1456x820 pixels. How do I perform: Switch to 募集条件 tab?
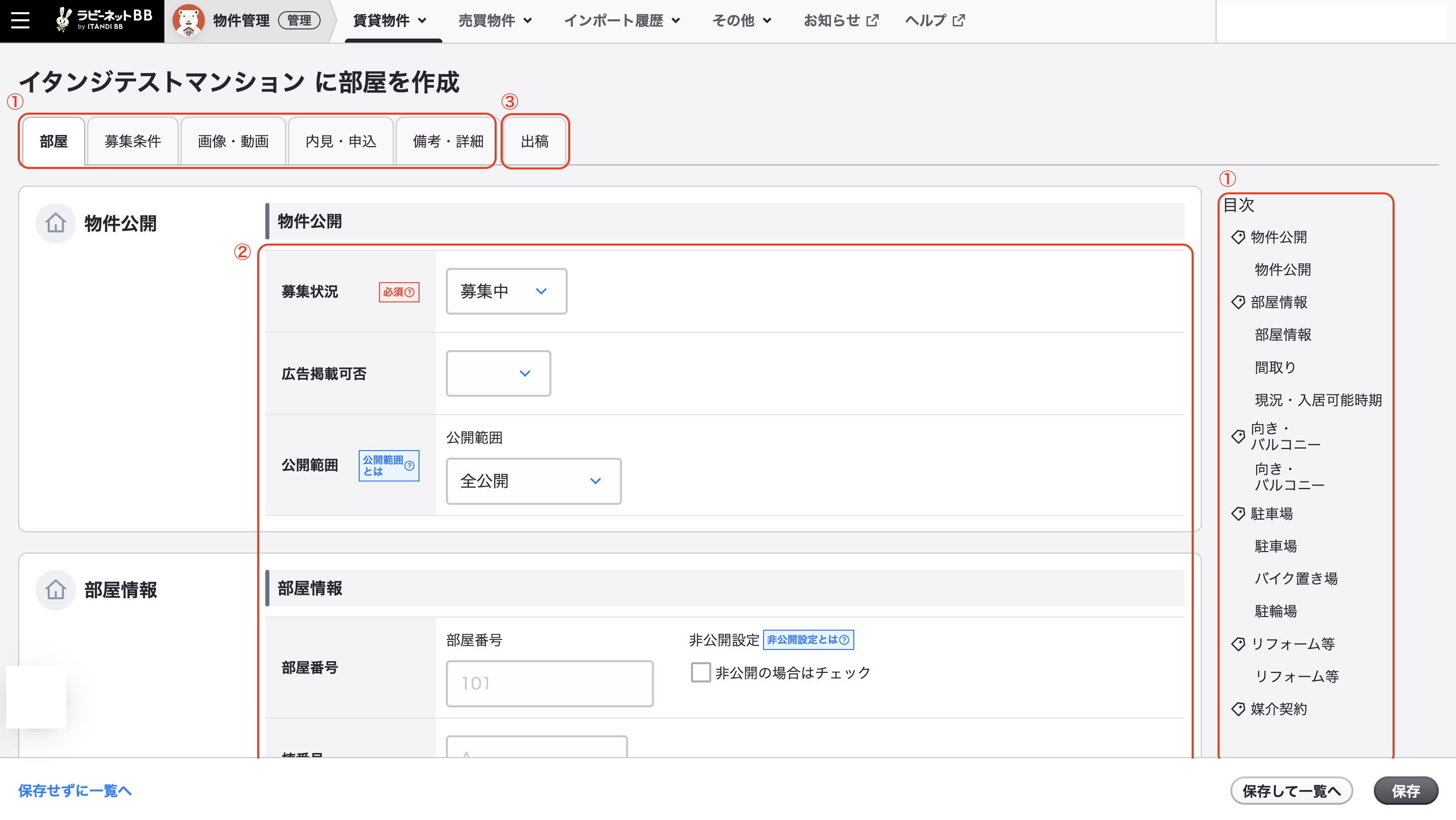pos(133,142)
